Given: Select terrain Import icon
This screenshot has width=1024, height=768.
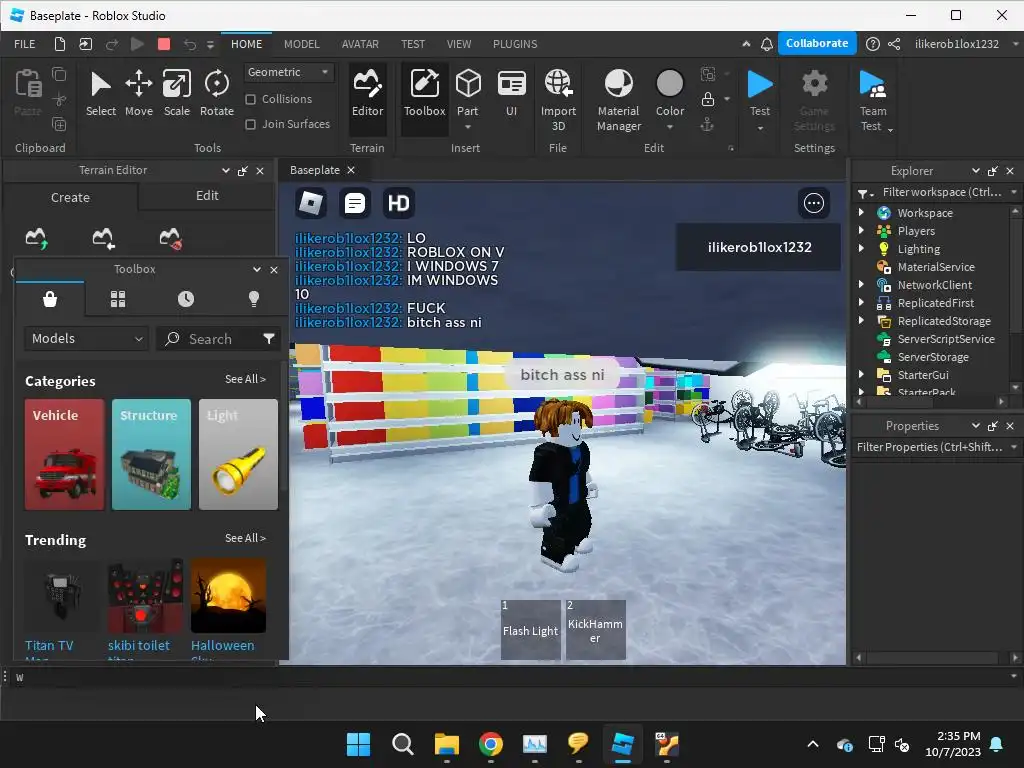Looking at the screenshot, I should click(x=103, y=238).
